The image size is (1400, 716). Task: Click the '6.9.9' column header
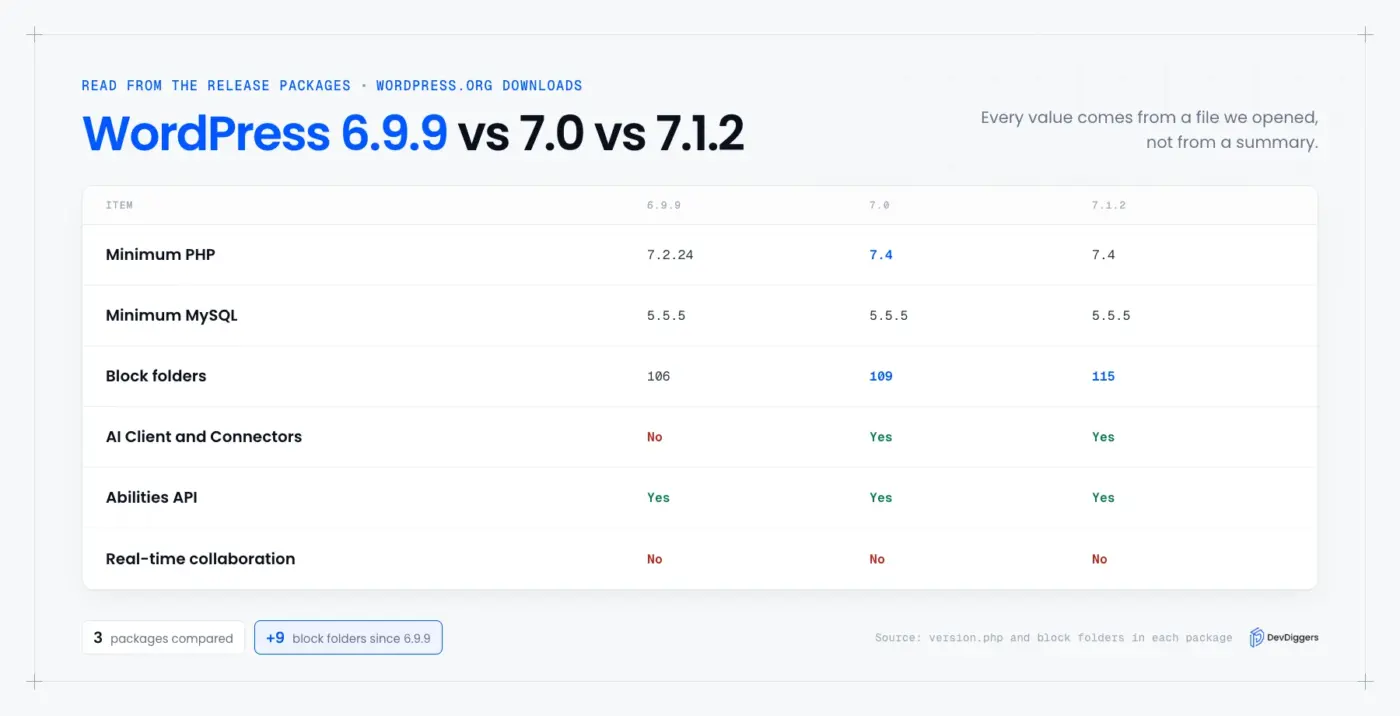tap(664, 205)
